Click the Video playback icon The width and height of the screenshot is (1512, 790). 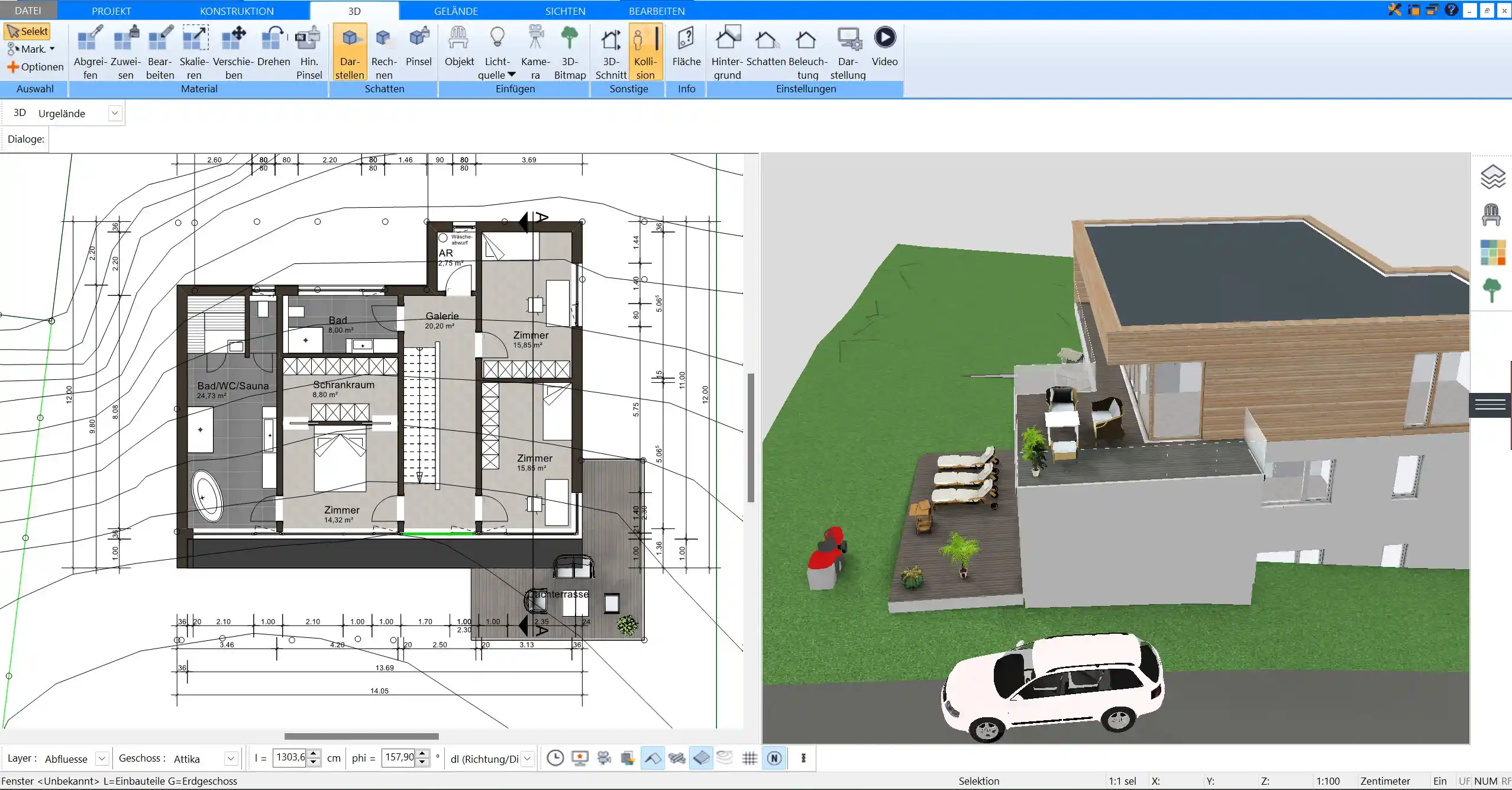pyautogui.click(x=884, y=37)
